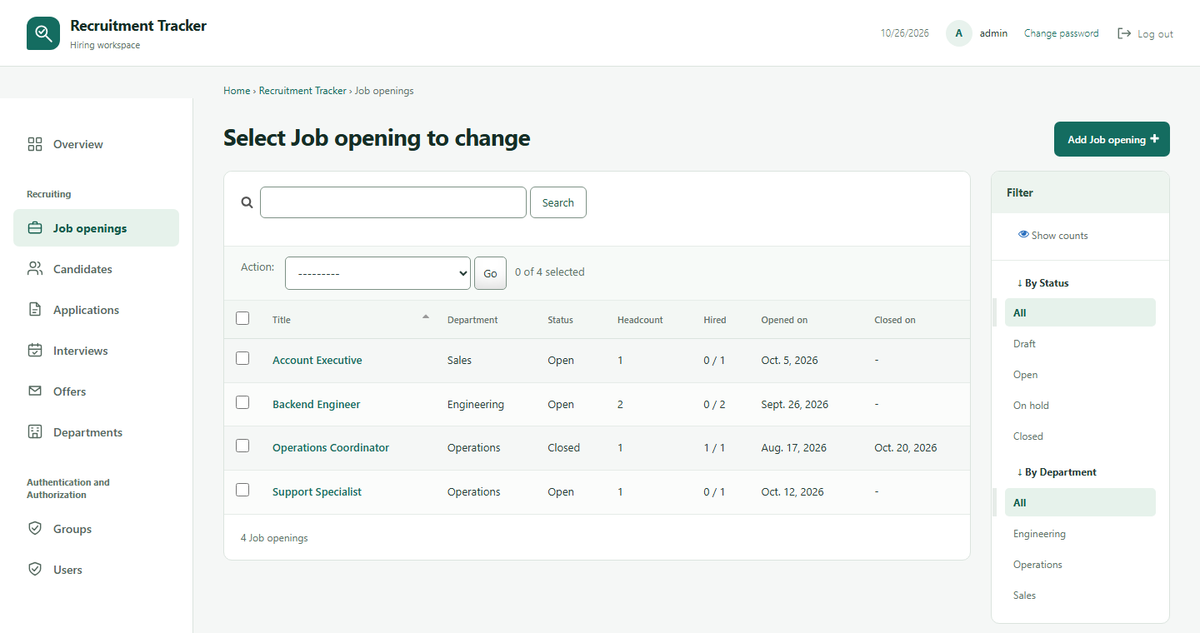1200x633 pixels.
Task: Filter department by Operations
Action: pyautogui.click(x=1080, y=565)
